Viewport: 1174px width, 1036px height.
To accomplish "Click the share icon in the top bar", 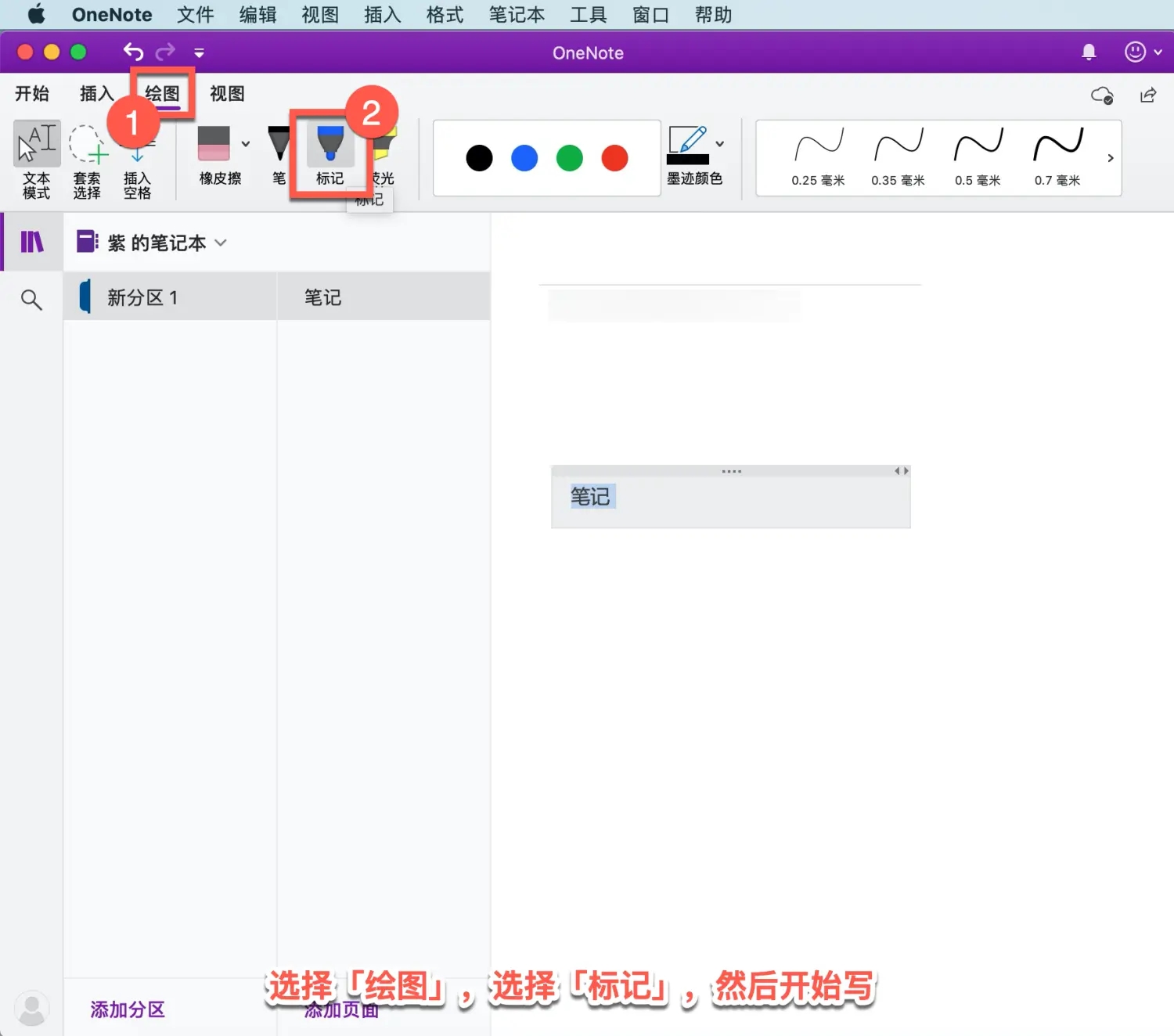I will 1147,95.
